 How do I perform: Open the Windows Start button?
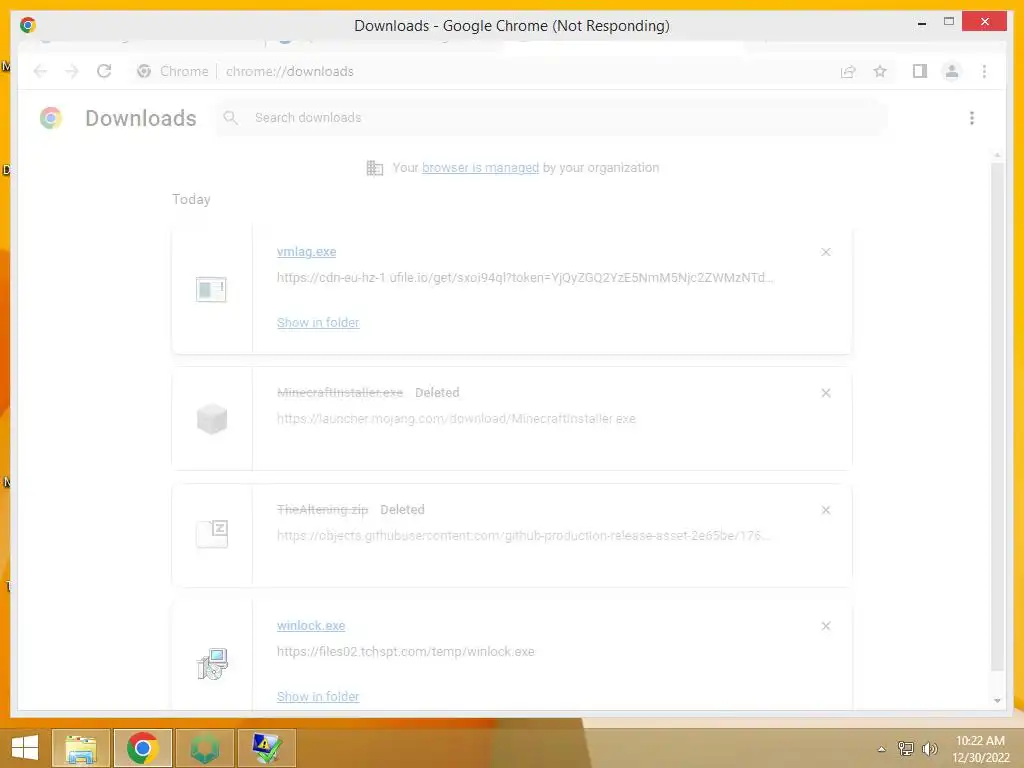[24, 748]
